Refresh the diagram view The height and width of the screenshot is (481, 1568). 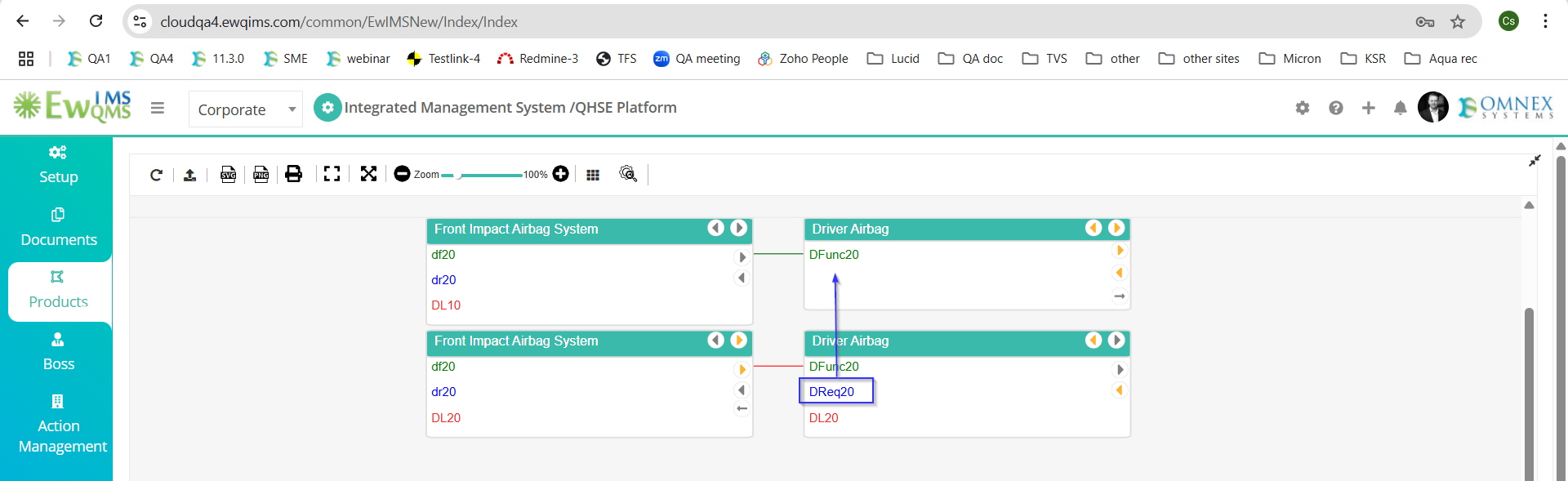156,174
